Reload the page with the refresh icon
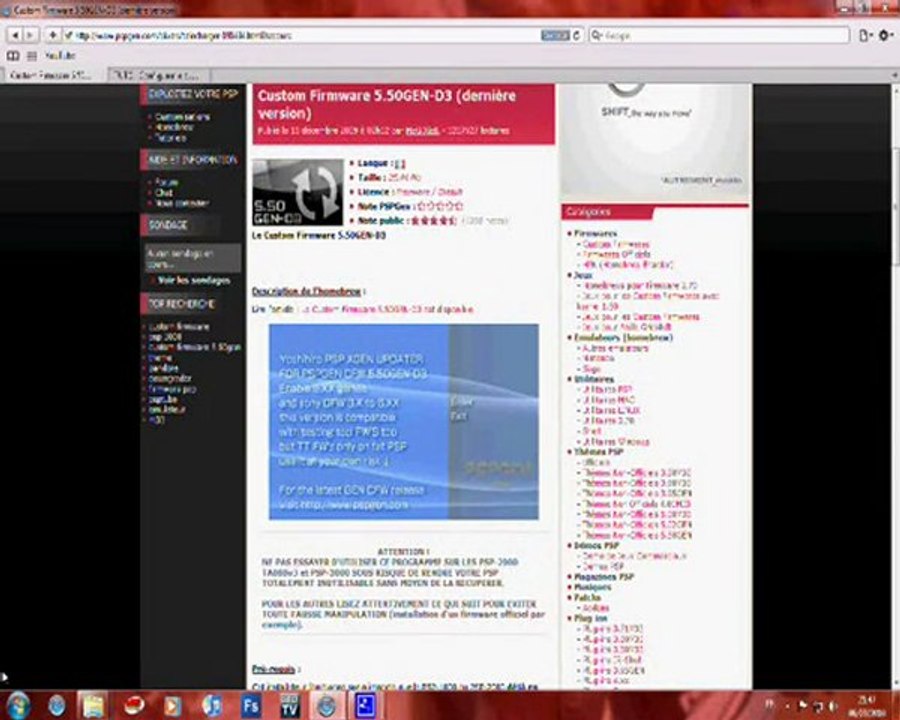900x720 pixels. [x=577, y=36]
